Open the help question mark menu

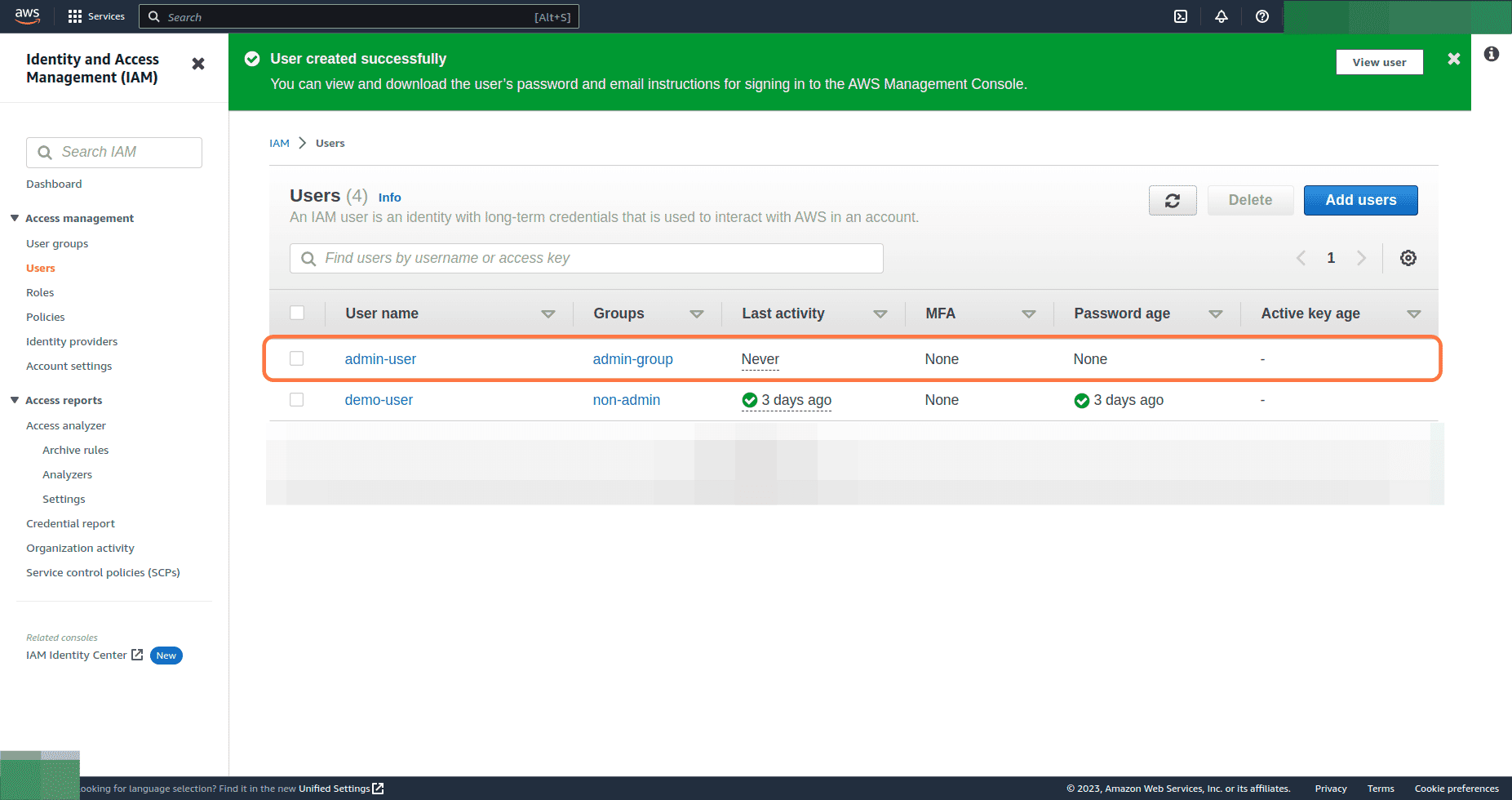(1262, 16)
